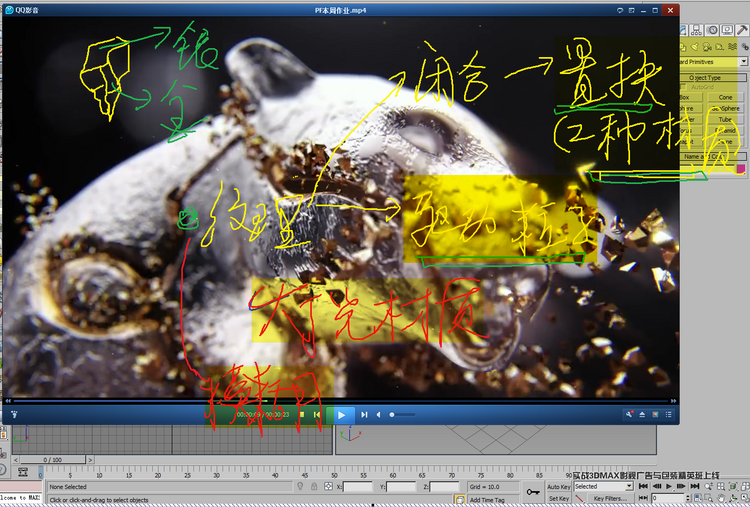Mute the QQ影音 speaker icon
The height and width of the screenshot is (507, 750).
coord(378,415)
